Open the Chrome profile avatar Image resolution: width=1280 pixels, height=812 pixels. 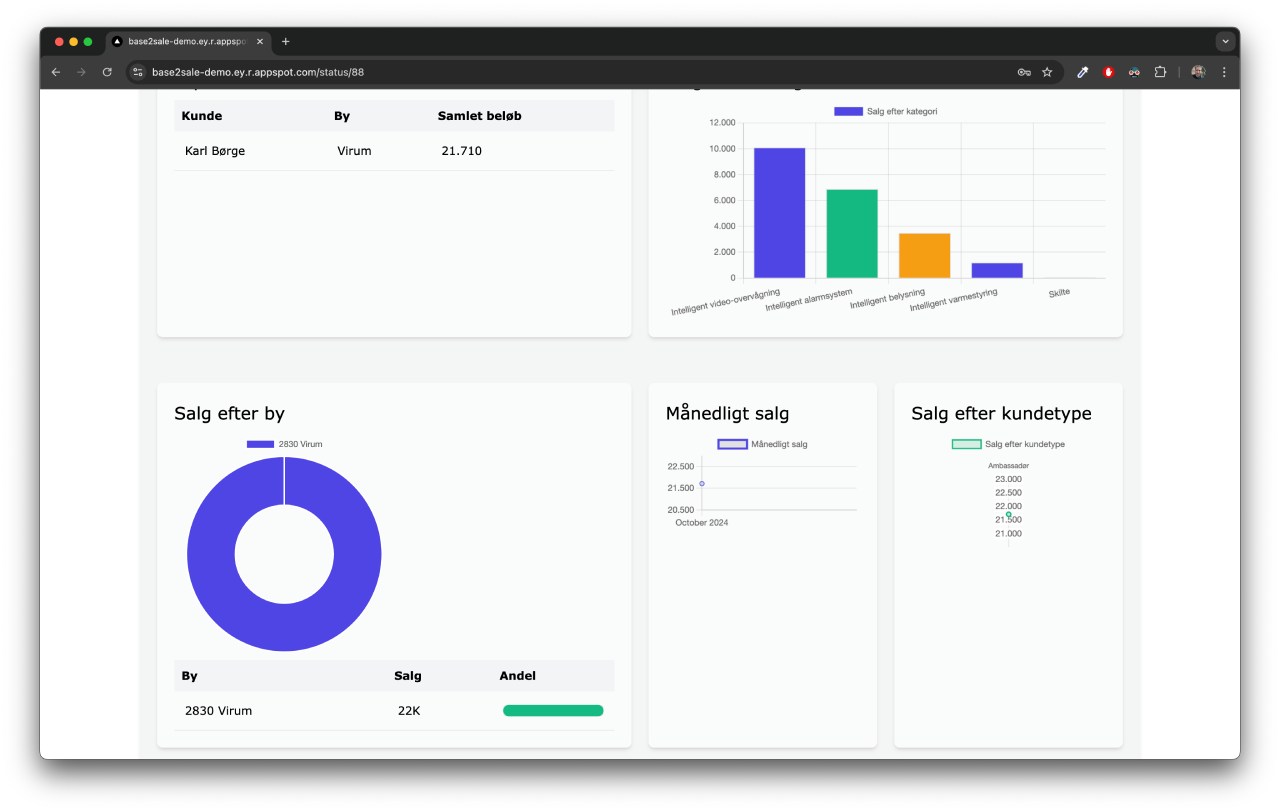(x=1198, y=72)
